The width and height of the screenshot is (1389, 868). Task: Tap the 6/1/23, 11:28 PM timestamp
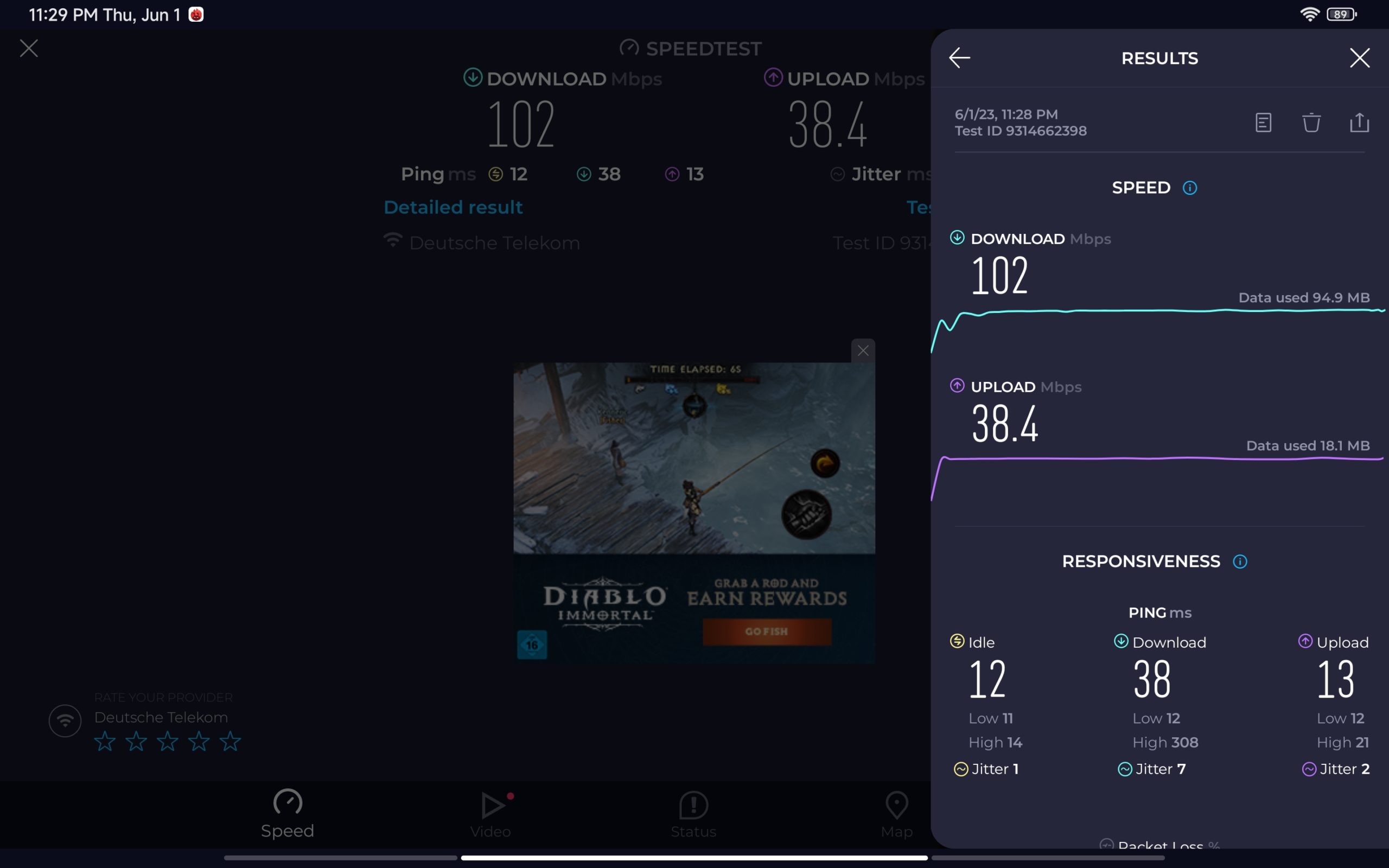point(1006,114)
